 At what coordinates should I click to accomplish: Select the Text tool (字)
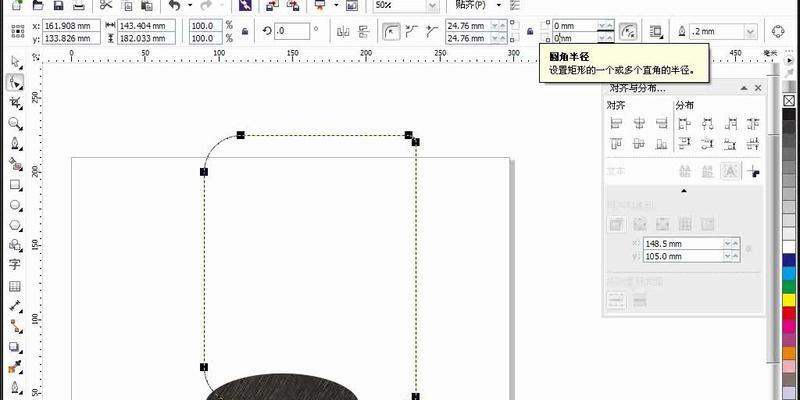15,265
